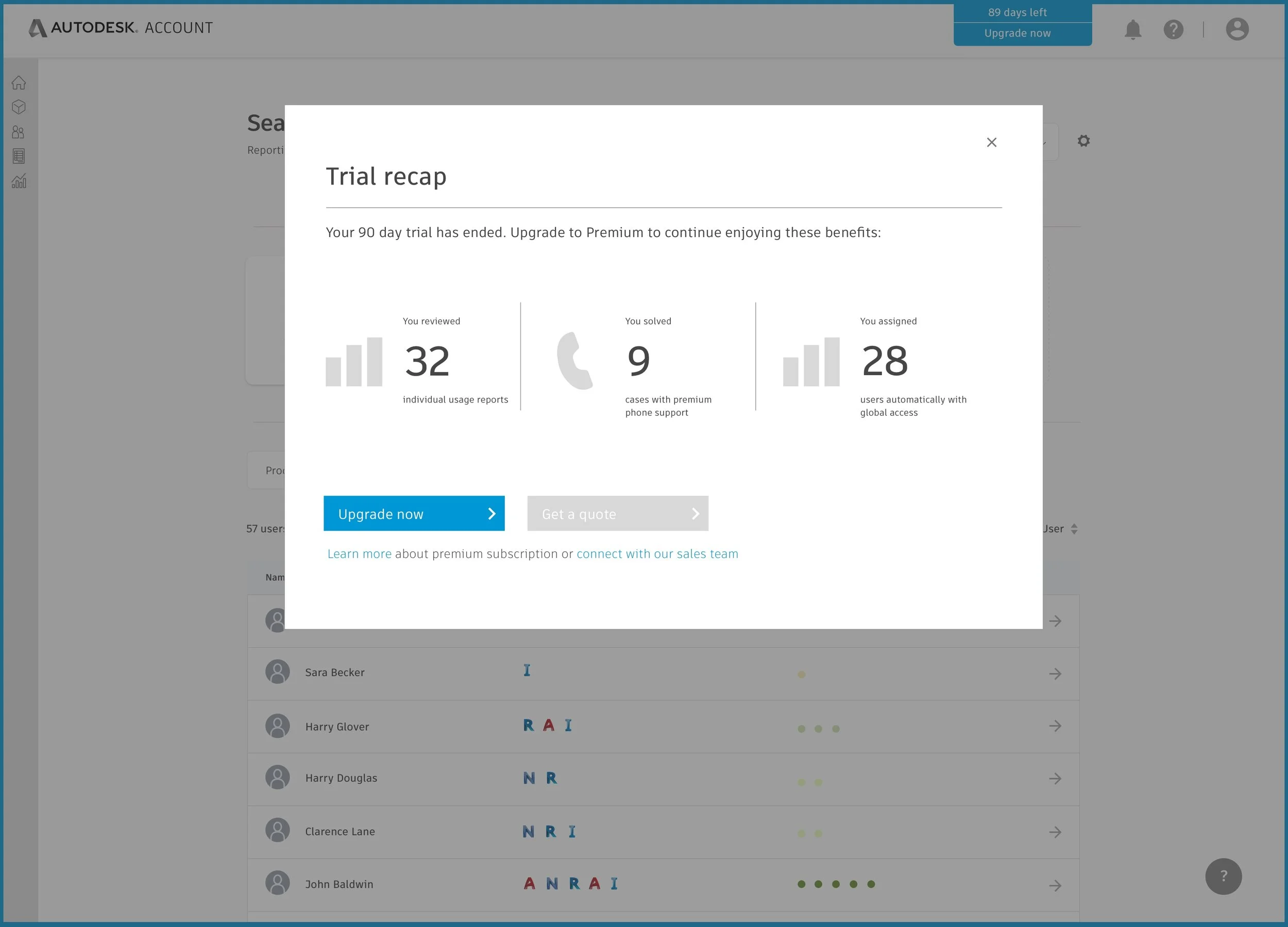Click the home icon in sidebar

[x=19, y=83]
